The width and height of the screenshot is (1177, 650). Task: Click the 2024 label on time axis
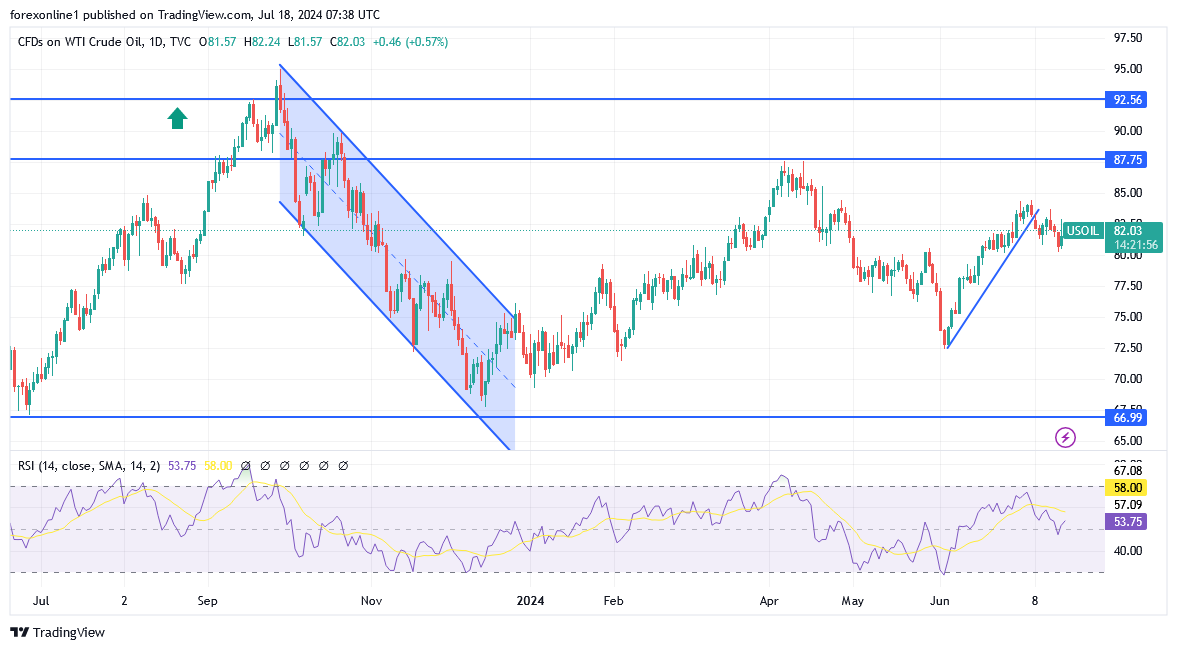(x=530, y=602)
